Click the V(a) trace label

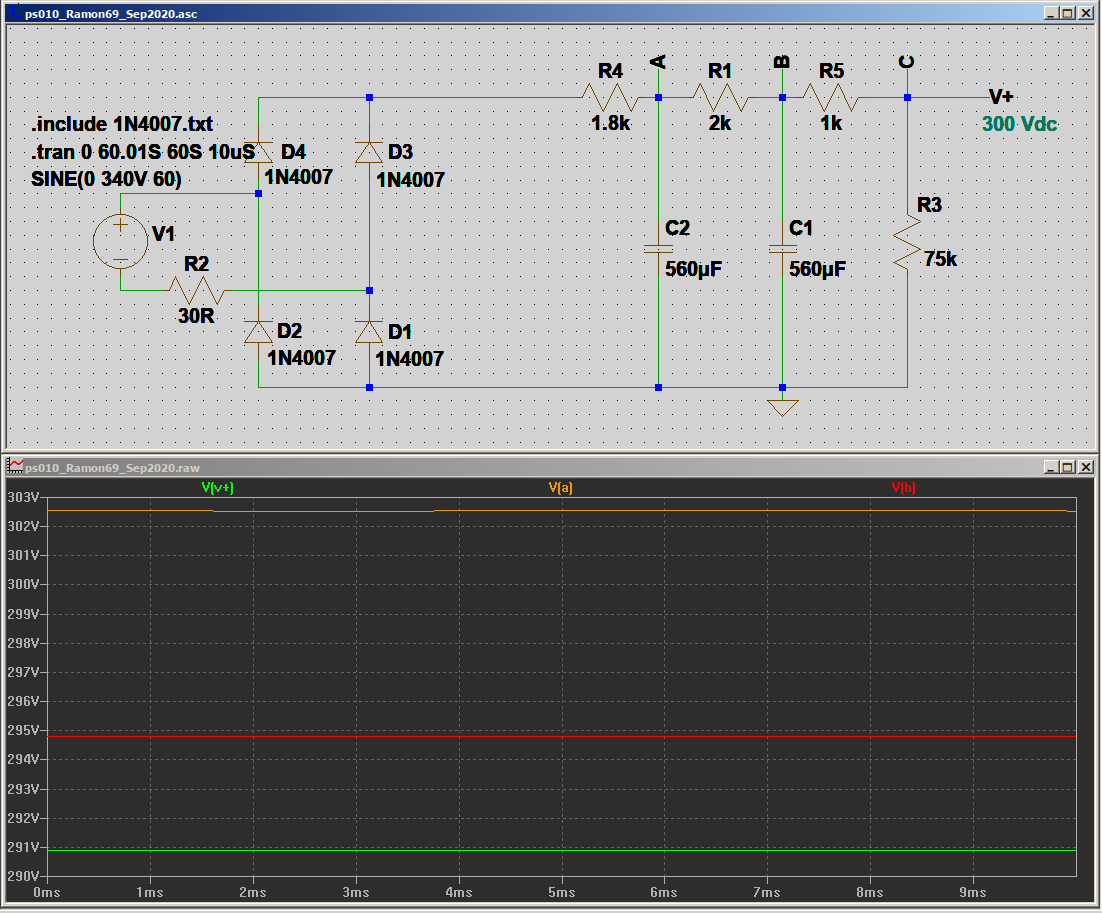560,487
